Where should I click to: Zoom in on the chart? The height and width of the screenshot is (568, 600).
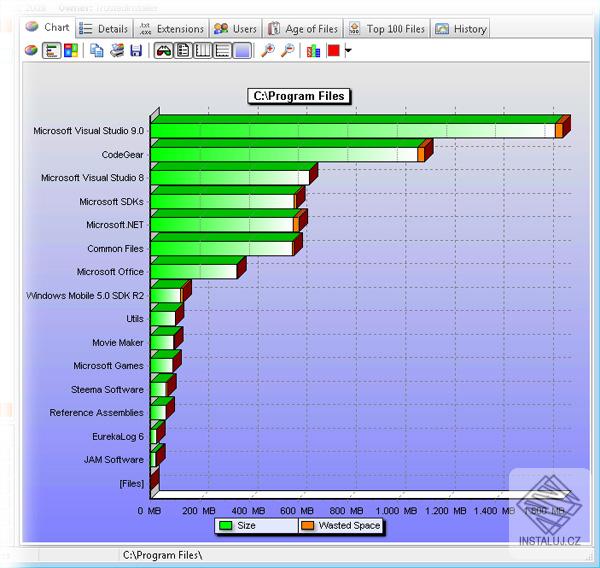tap(268, 50)
